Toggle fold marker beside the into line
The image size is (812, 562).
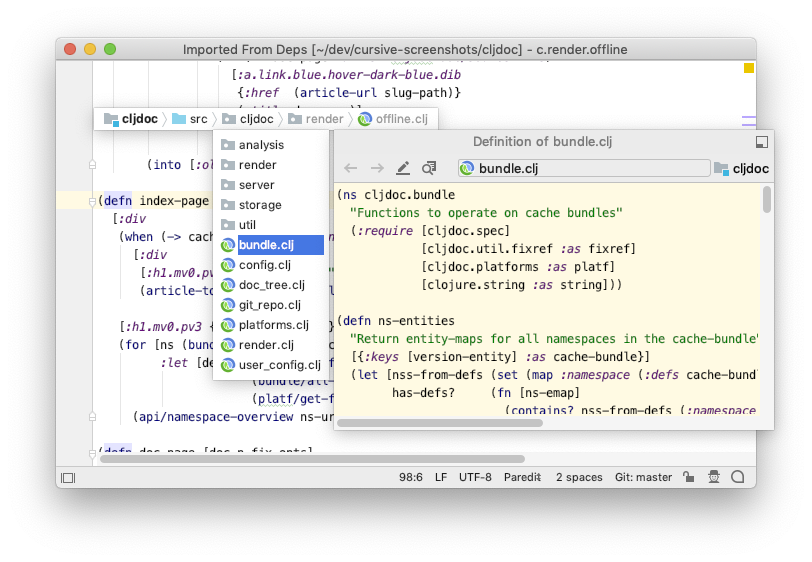[x=92, y=165]
